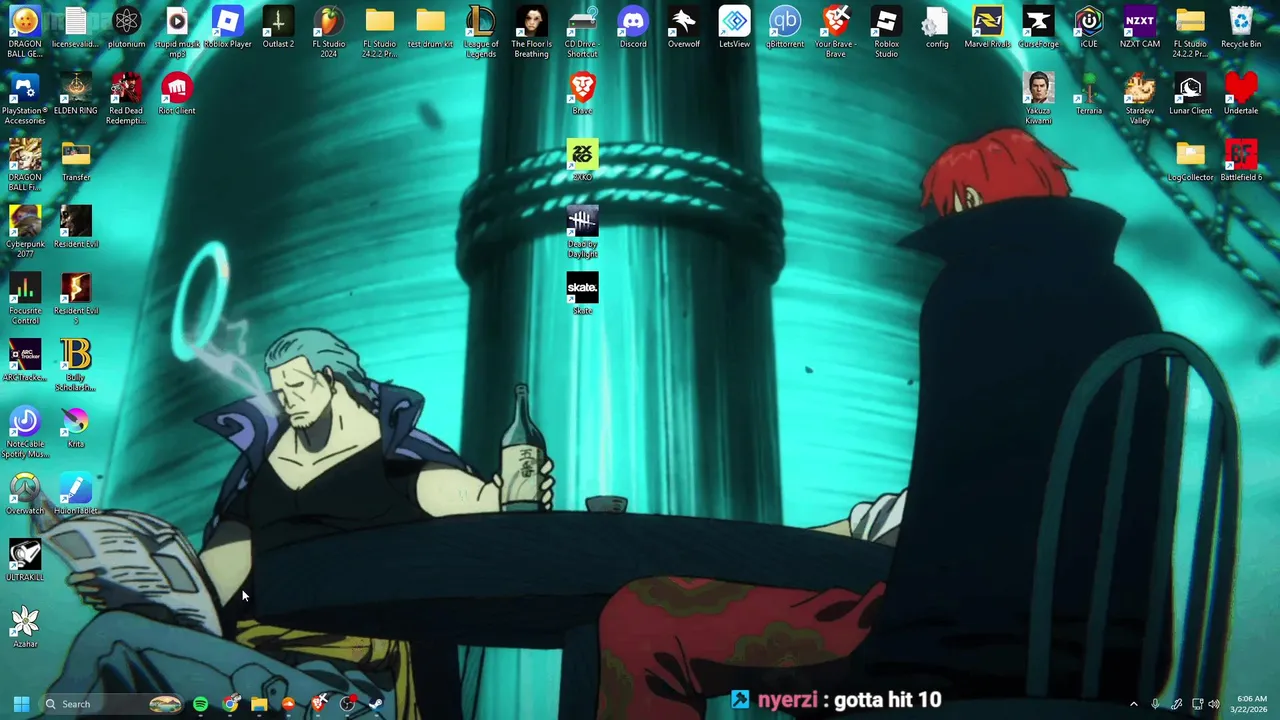
Task: Open the Terraria desktop shortcut
Action: [1089, 95]
